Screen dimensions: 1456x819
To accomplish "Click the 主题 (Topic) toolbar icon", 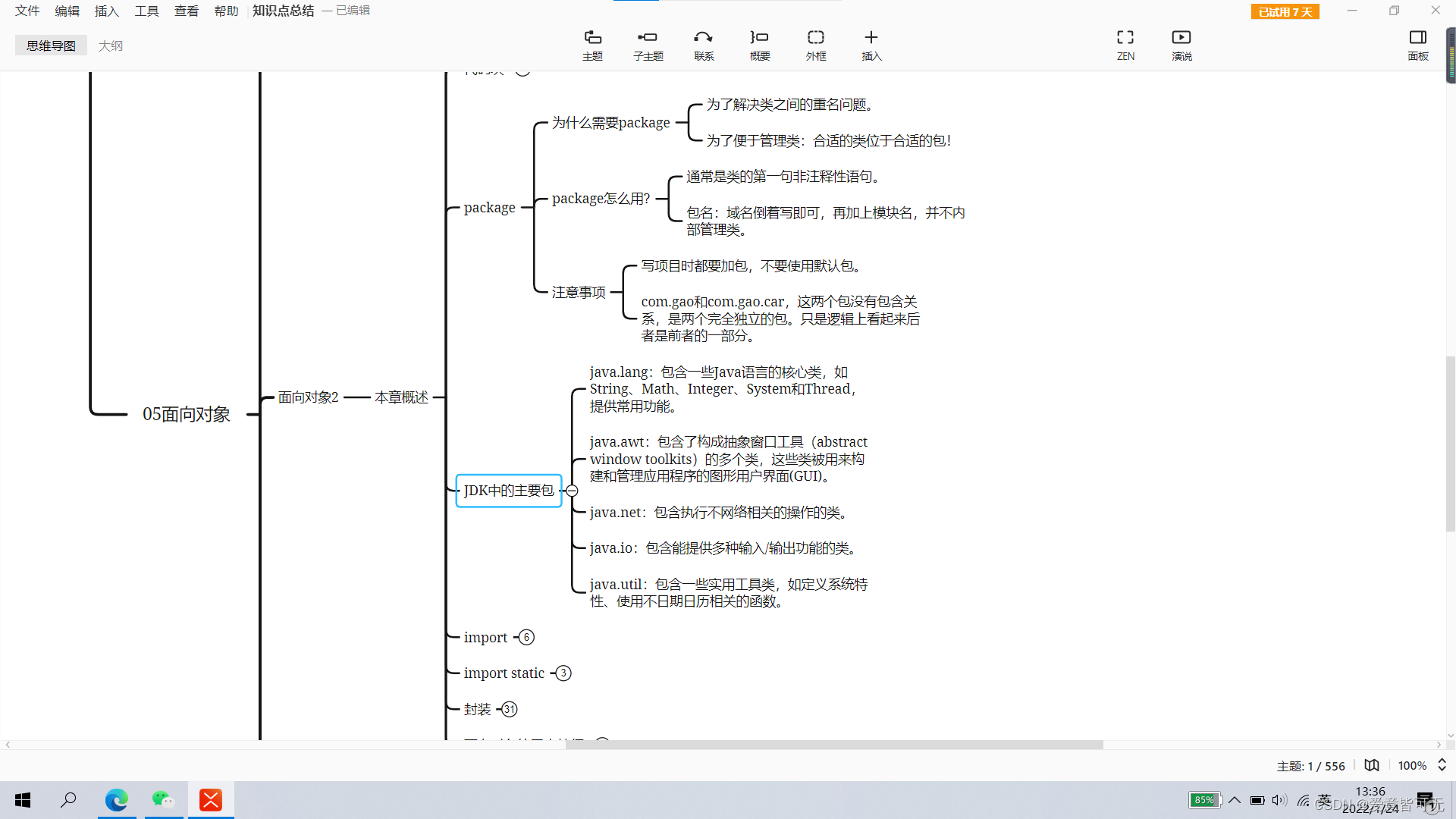I will 592,45.
